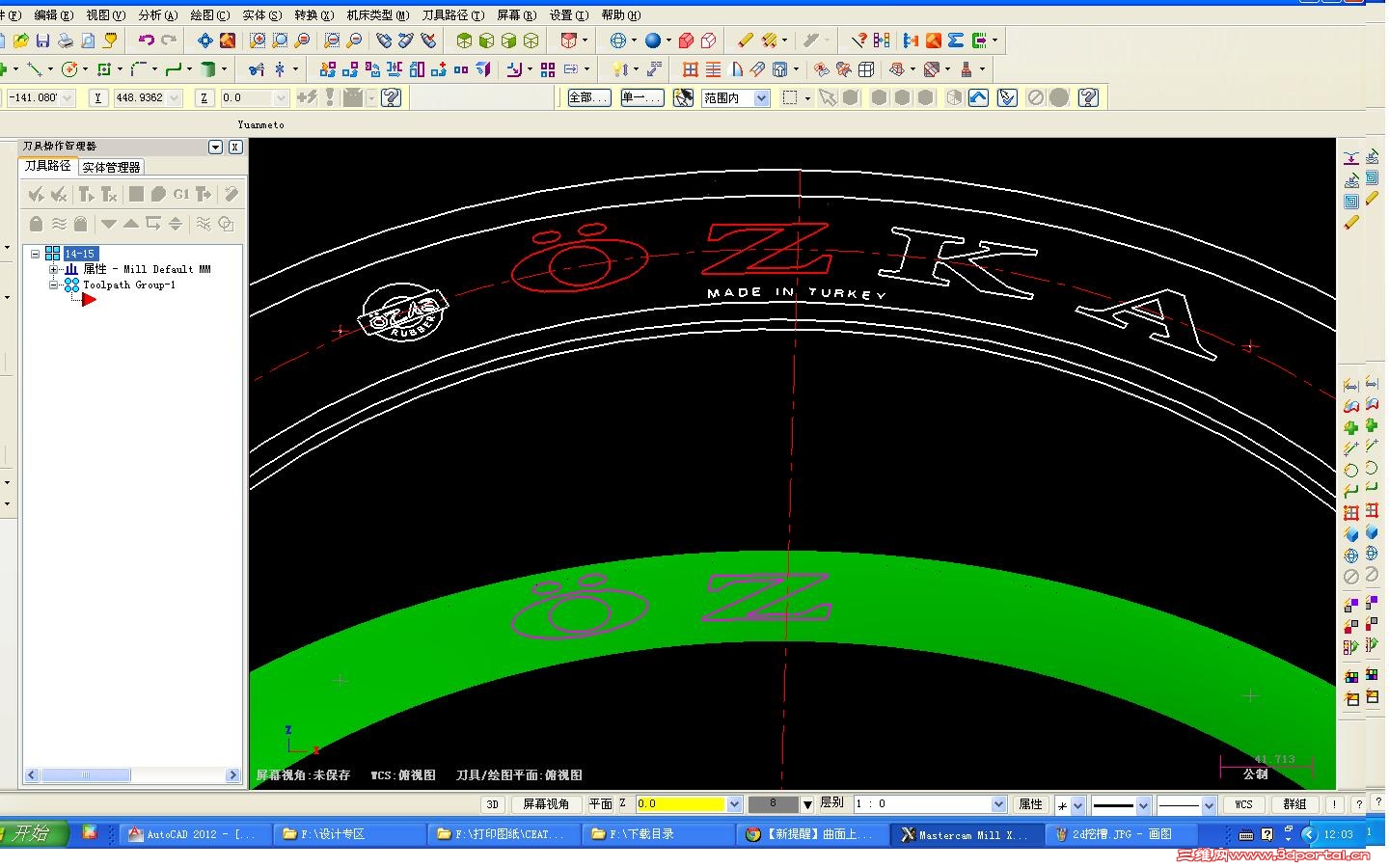Switch to the 实体管理器 (Solids Manager) tab
The image size is (1389, 868).
111,167
